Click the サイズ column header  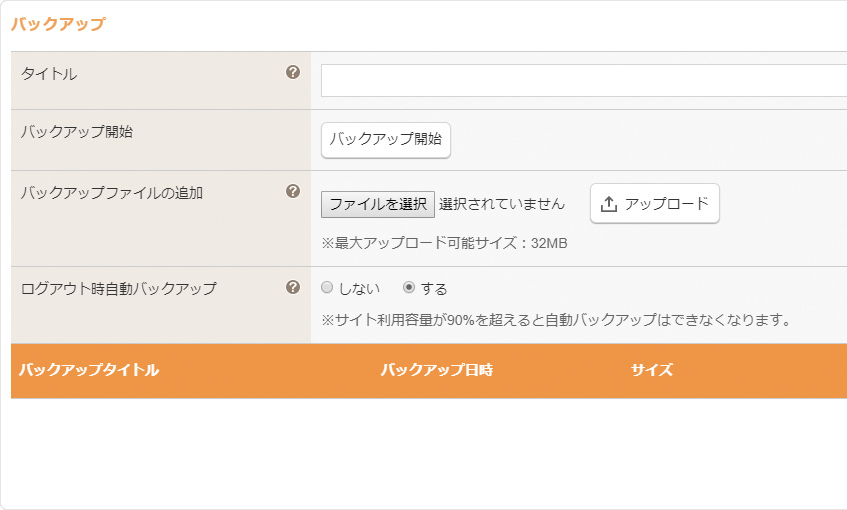tap(651, 370)
